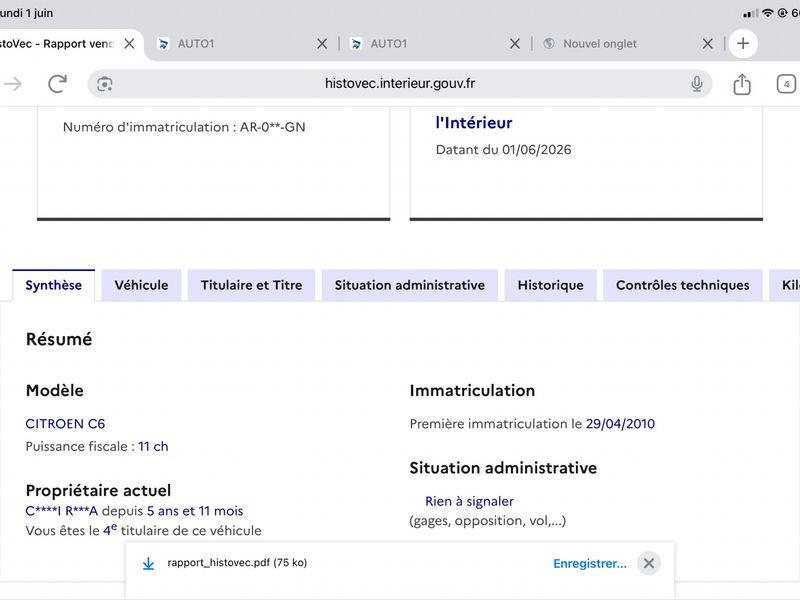This screenshot has width=800, height=600.
Task: Dismiss the rapport_histovec.pdf download banner
Action: coord(649,563)
